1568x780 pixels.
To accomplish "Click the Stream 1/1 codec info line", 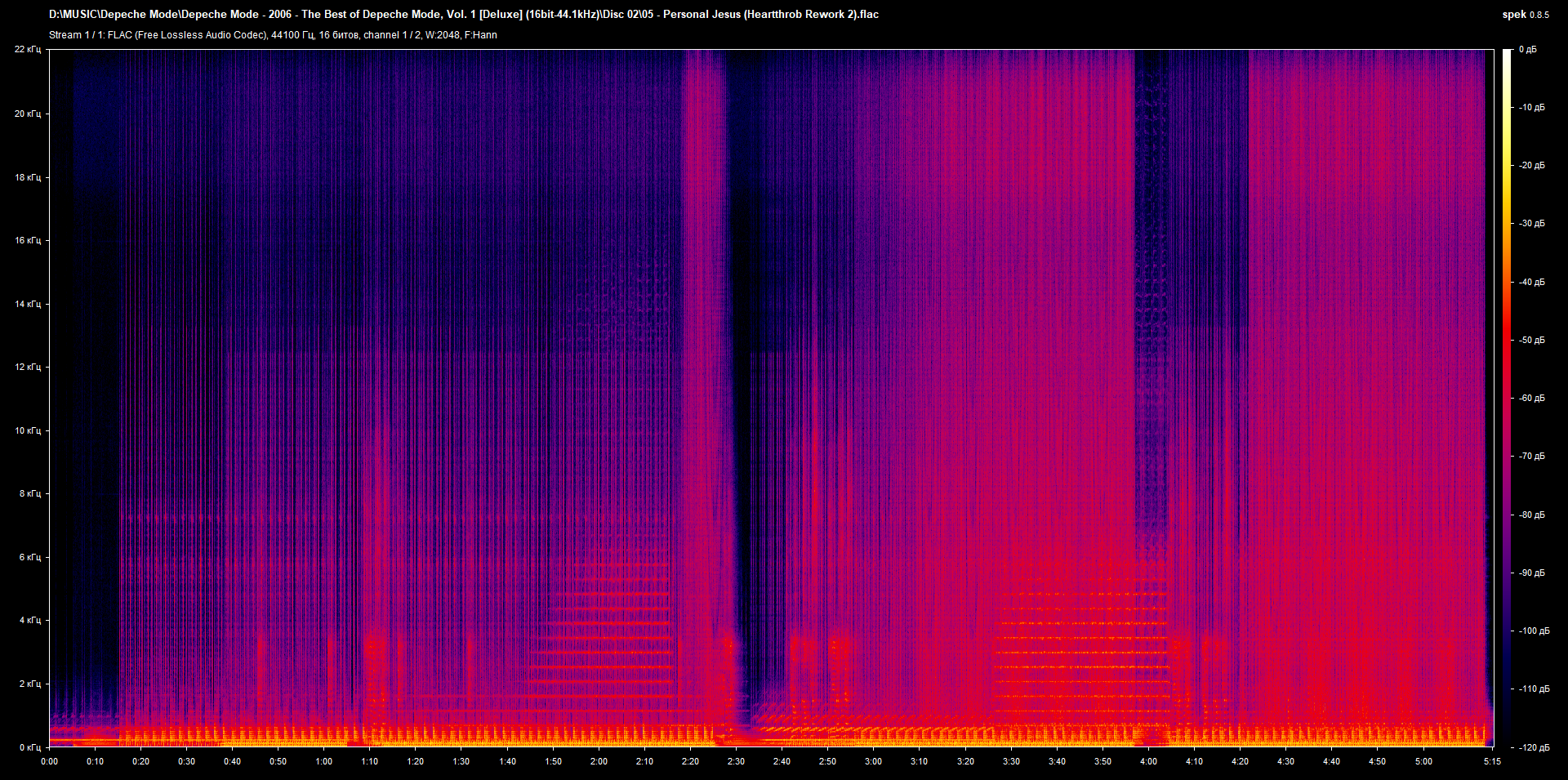I will (273, 35).
